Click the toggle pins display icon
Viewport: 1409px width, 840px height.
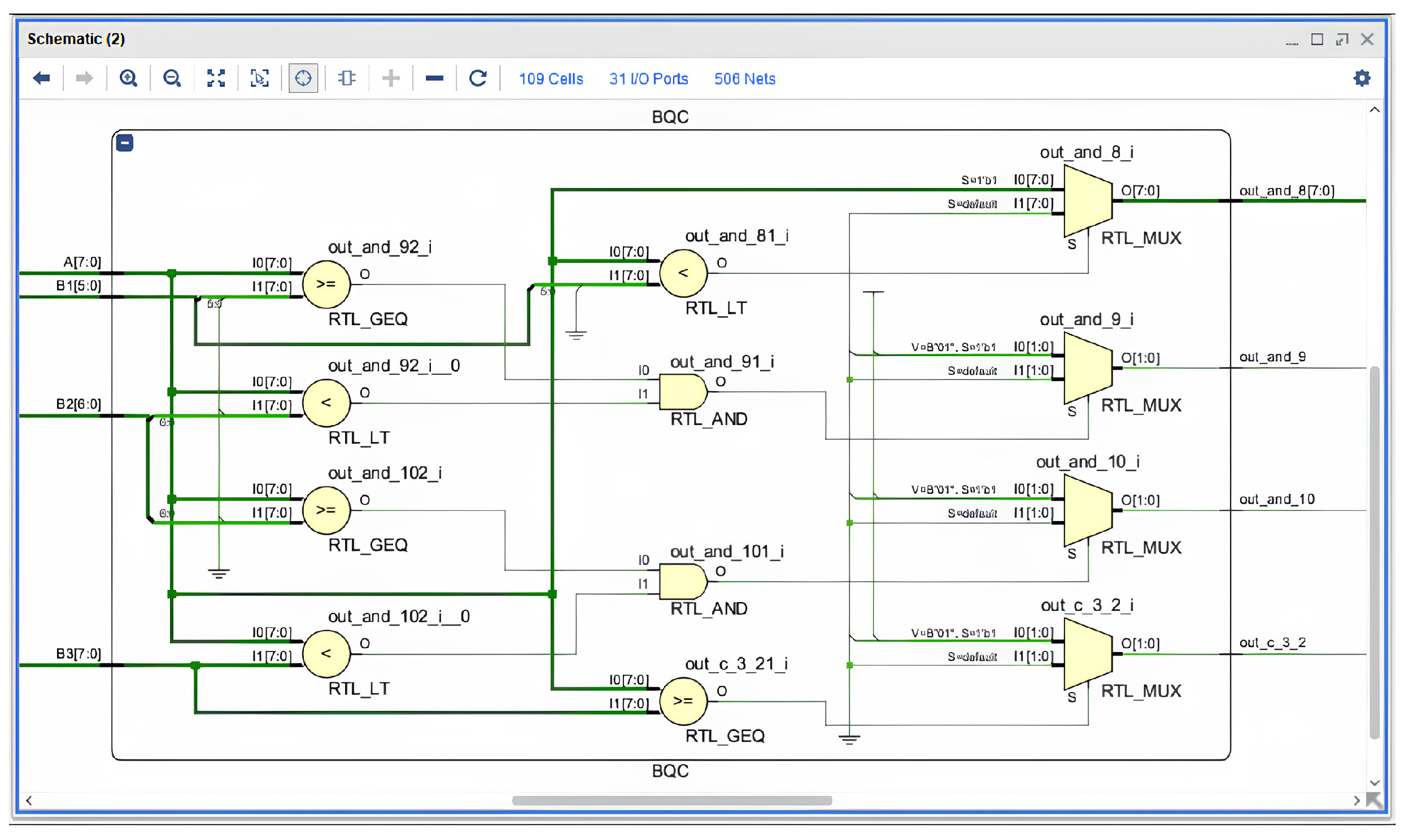(x=346, y=78)
